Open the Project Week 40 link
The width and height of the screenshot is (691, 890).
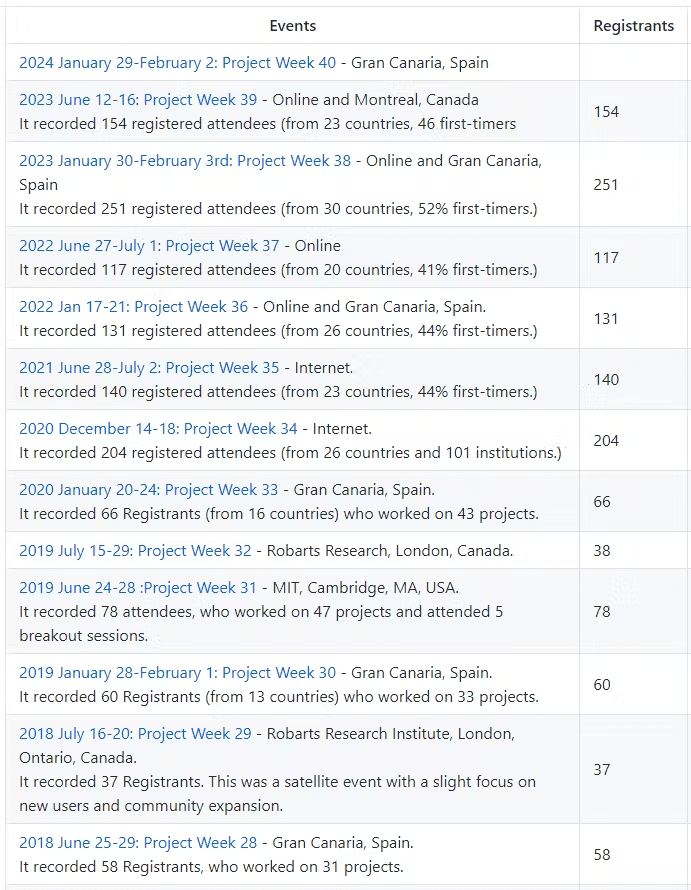click(x=177, y=62)
